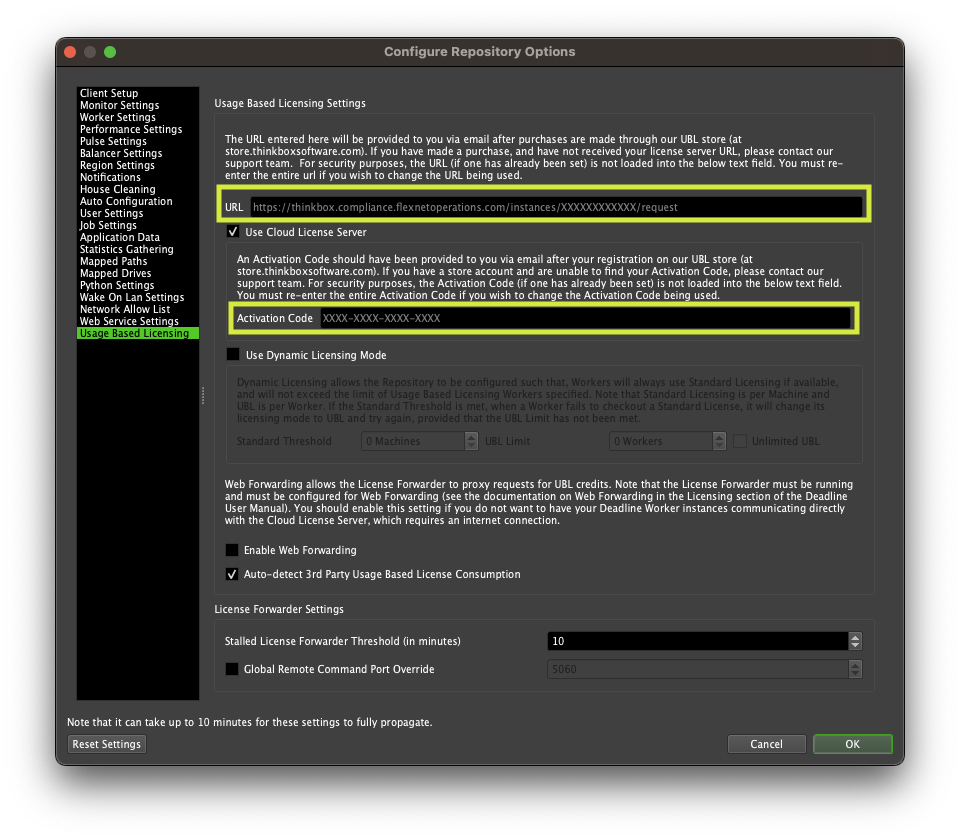
Task: Click the Standard Threshold machines spin box
Action: coord(413,441)
